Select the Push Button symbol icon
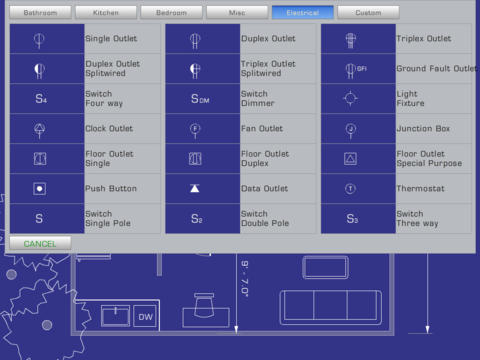 pyautogui.click(x=40, y=189)
